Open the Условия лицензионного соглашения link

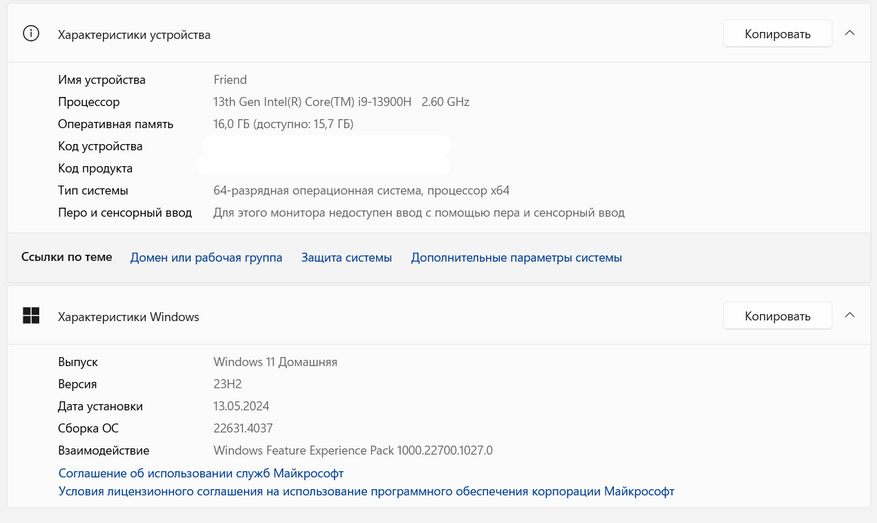366,491
